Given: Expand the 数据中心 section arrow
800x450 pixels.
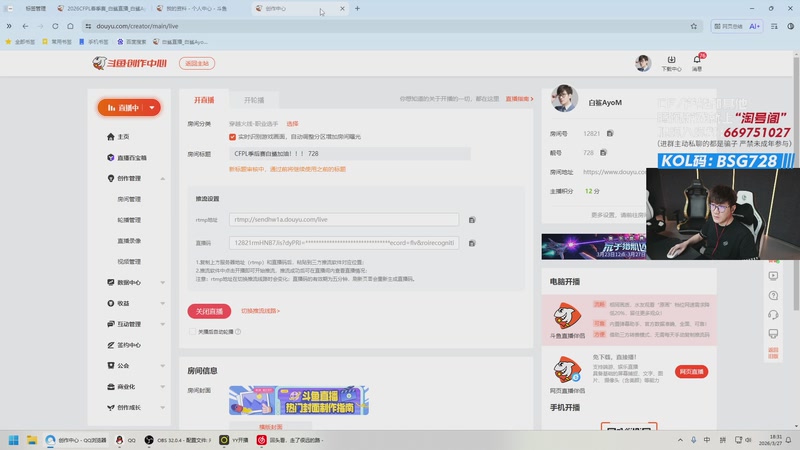Looking at the screenshot, I should 163,283.
